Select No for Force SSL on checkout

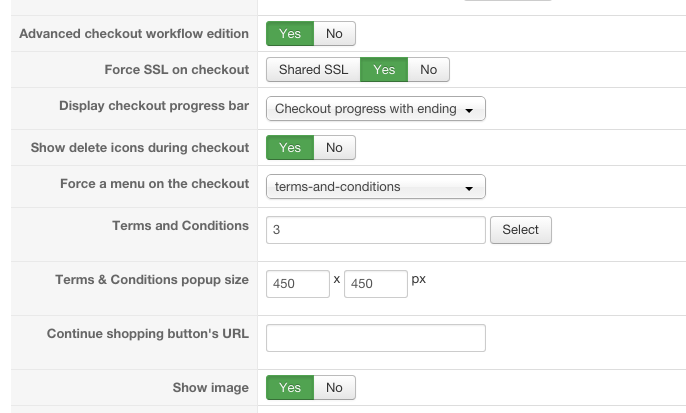click(x=428, y=70)
